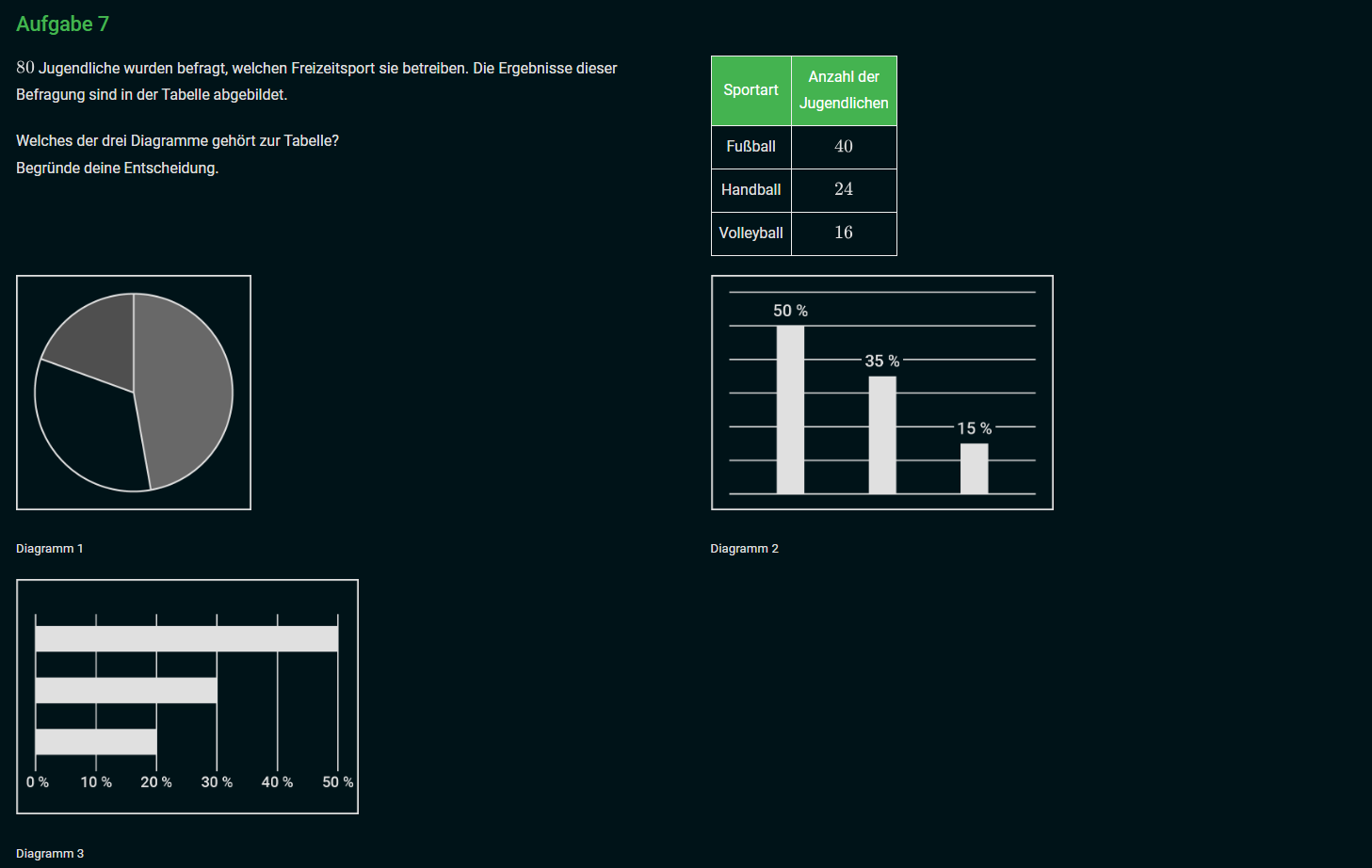This screenshot has height=868, width=1372.
Task: Click the Anzahl der Jugendlichen header
Action: [x=844, y=90]
